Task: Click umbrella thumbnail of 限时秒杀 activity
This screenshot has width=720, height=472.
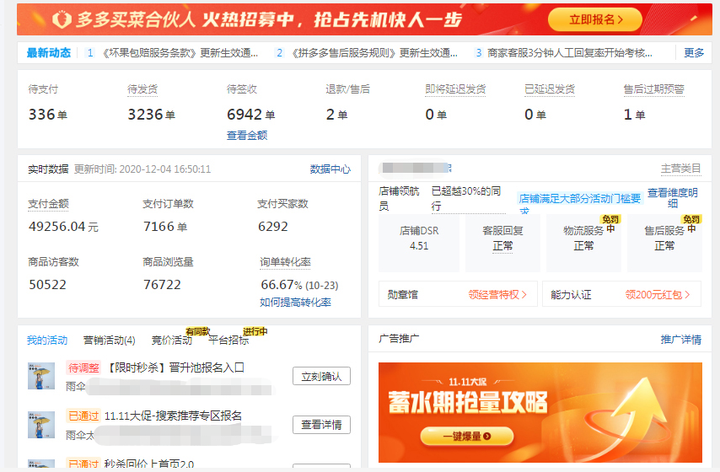Action: (x=41, y=376)
